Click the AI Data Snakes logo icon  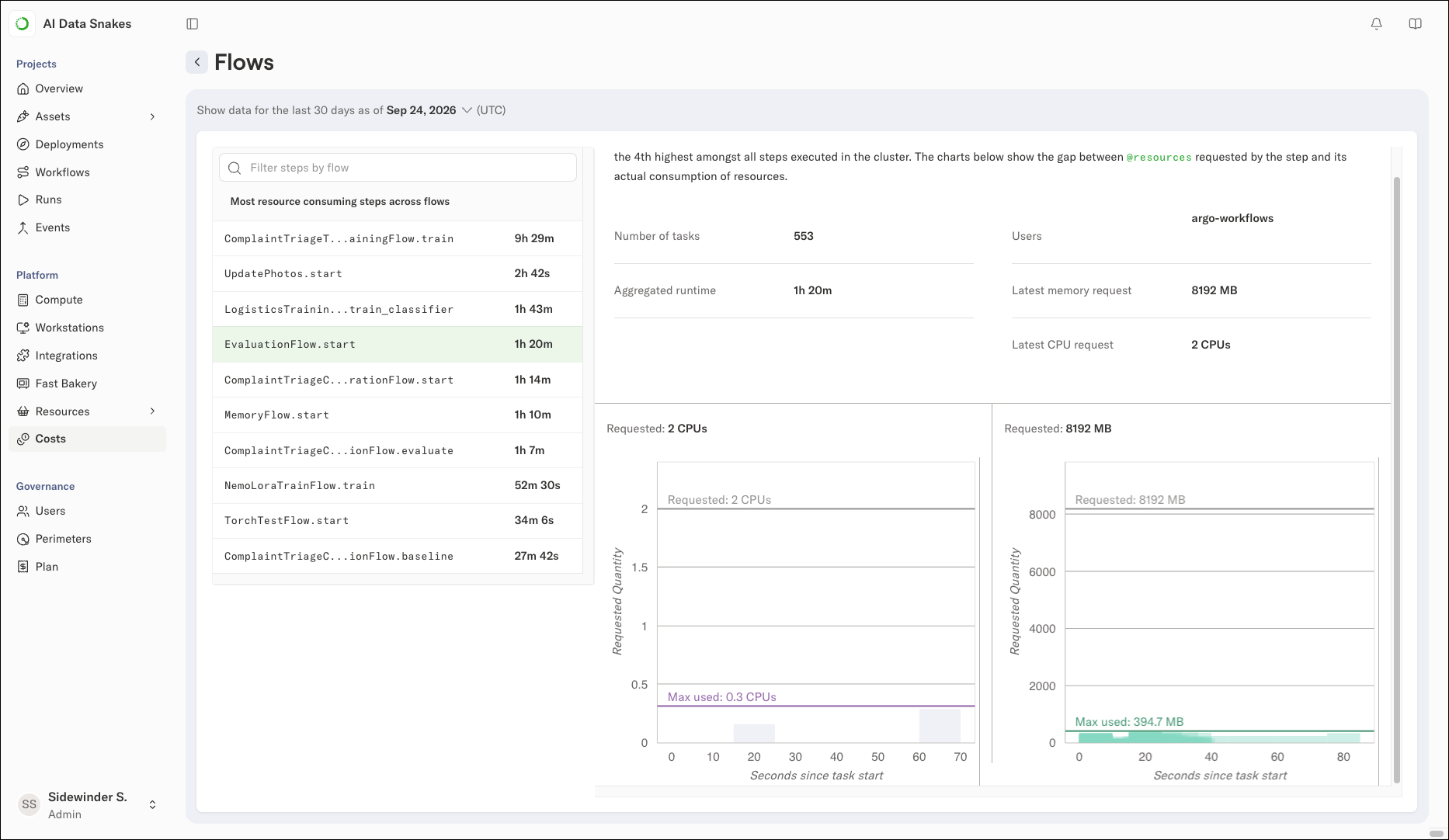23,24
